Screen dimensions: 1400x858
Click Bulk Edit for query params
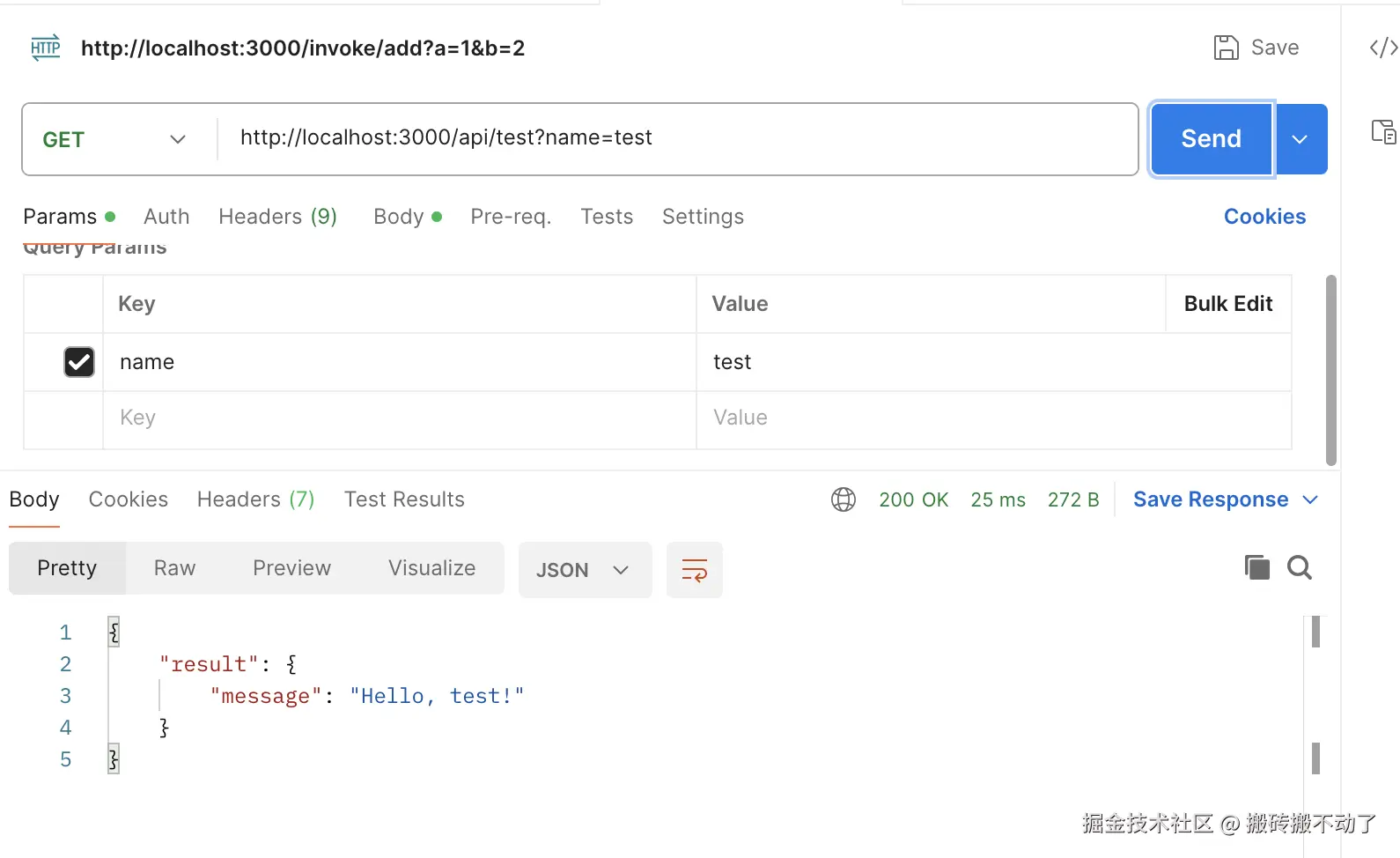(x=1227, y=304)
